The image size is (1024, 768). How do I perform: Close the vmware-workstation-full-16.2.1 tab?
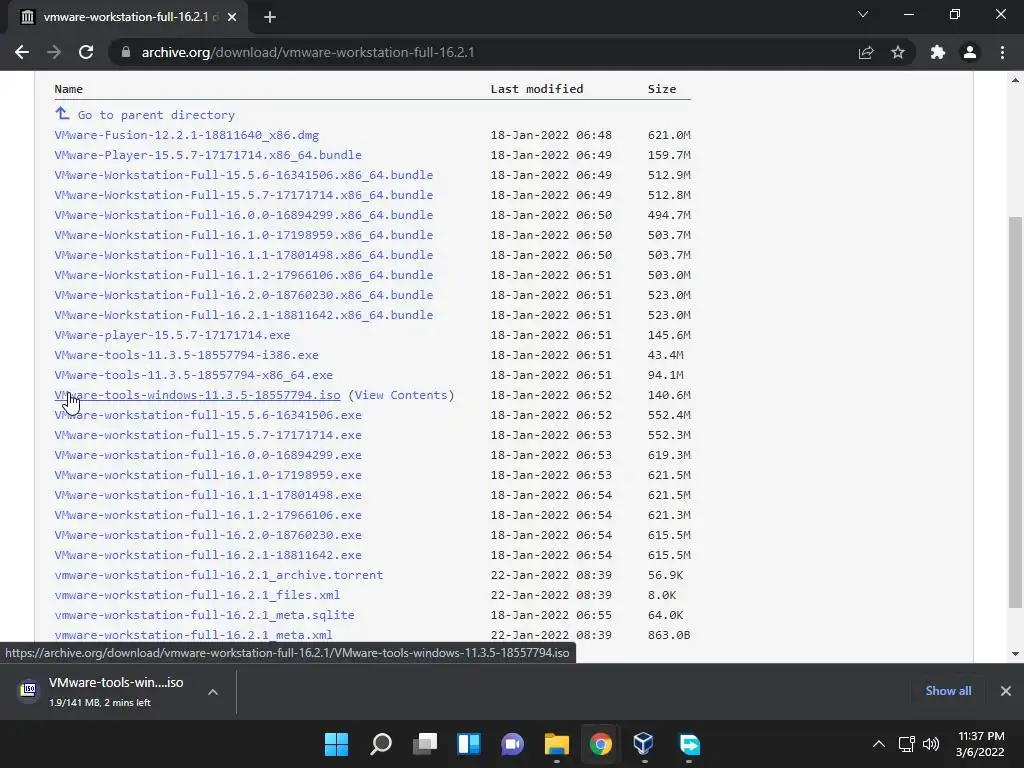pyautogui.click(x=232, y=17)
